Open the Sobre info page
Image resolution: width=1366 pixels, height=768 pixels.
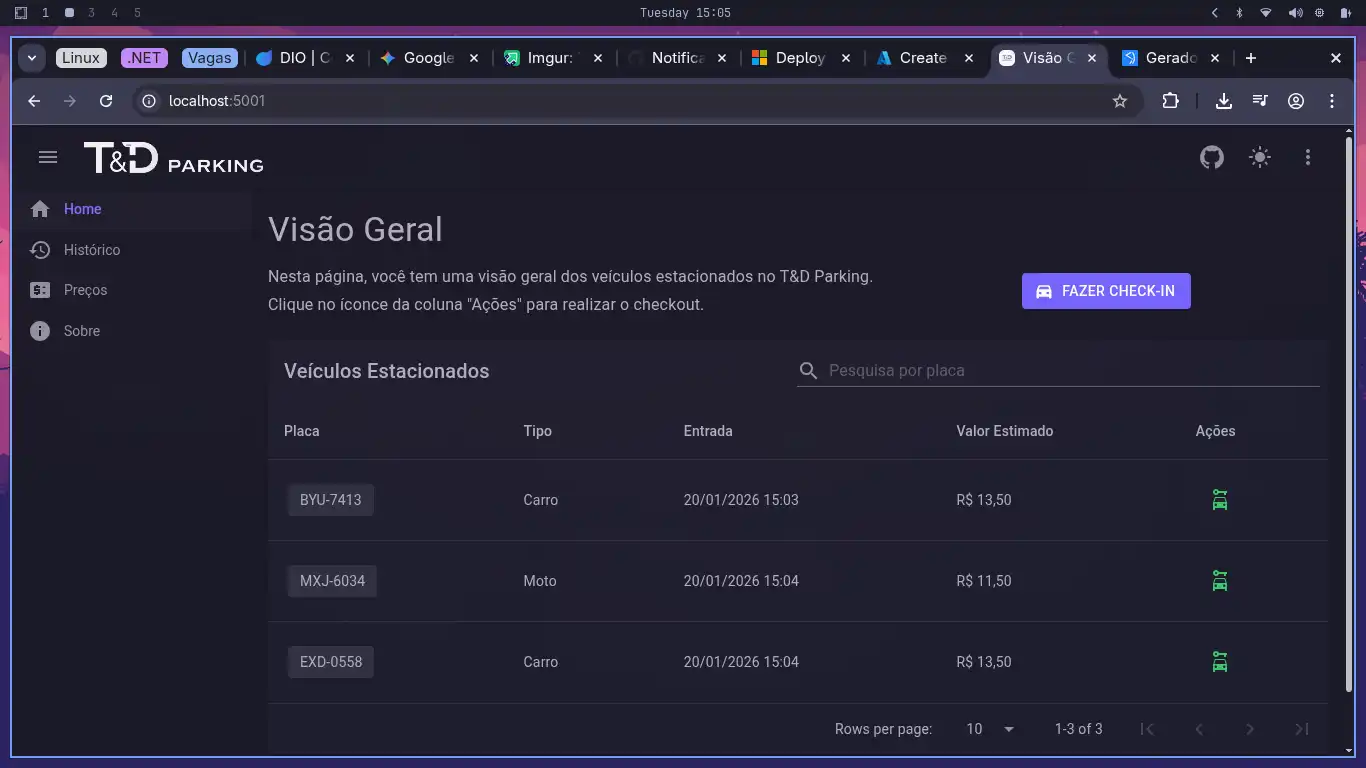coord(81,331)
